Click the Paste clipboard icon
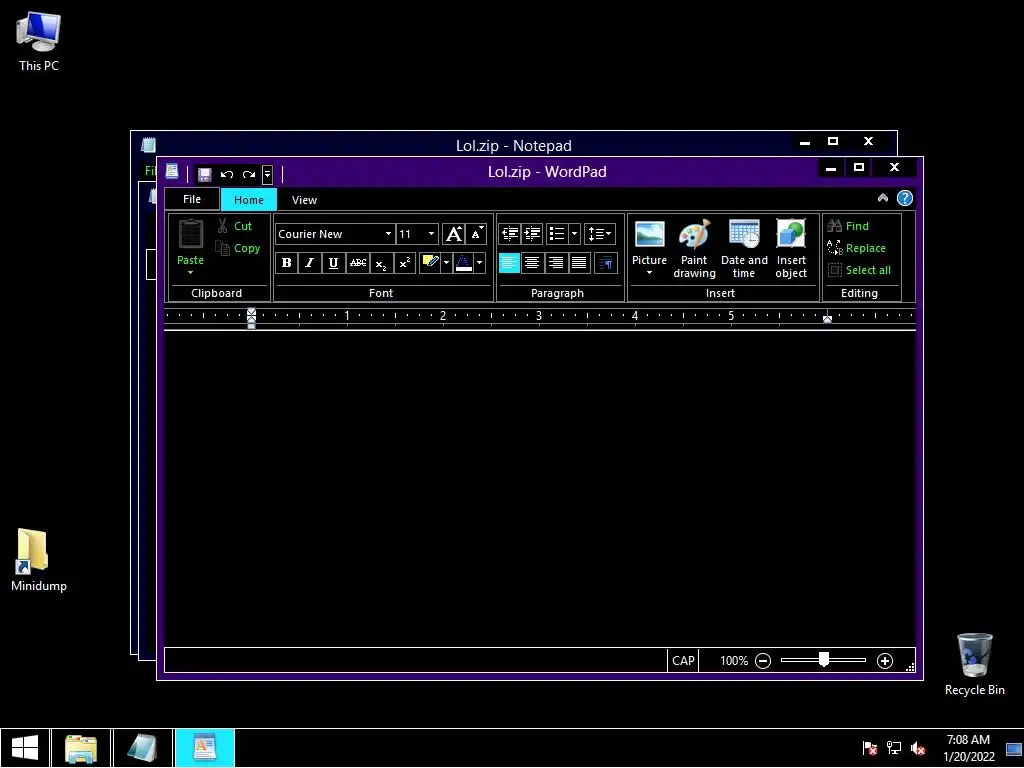The image size is (1024, 768). click(x=191, y=234)
